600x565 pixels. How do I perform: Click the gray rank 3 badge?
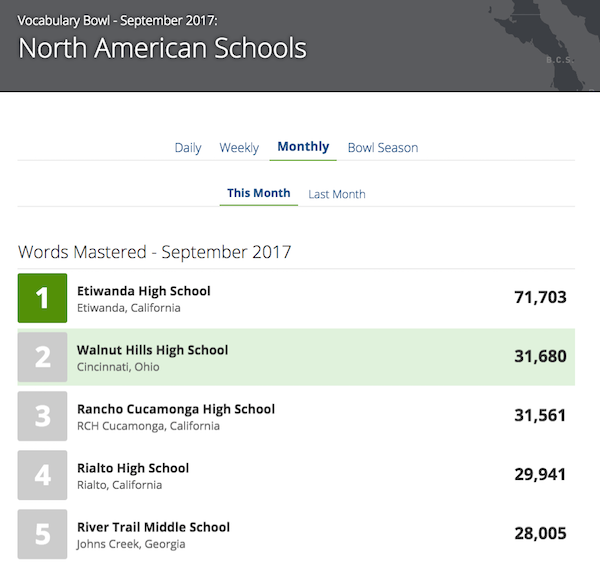coord(42,416)
